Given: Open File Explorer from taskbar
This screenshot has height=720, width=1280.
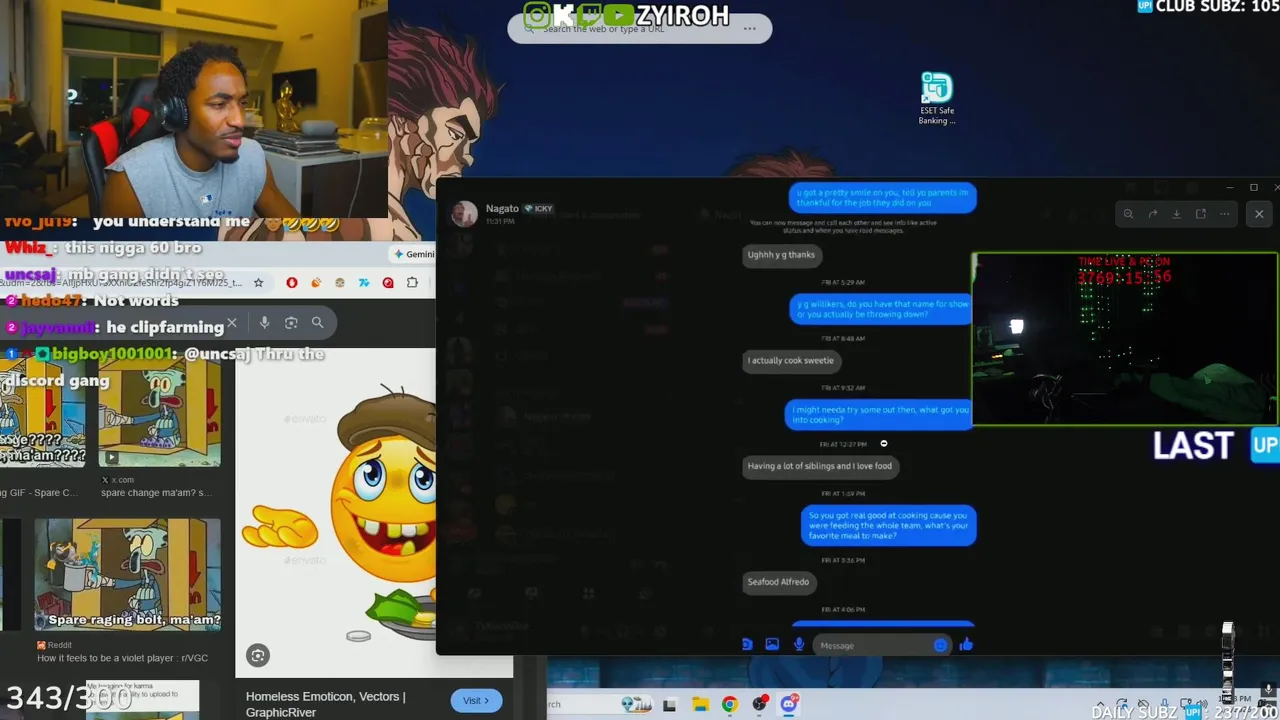Looking at the screenshot, I should 700,705.
